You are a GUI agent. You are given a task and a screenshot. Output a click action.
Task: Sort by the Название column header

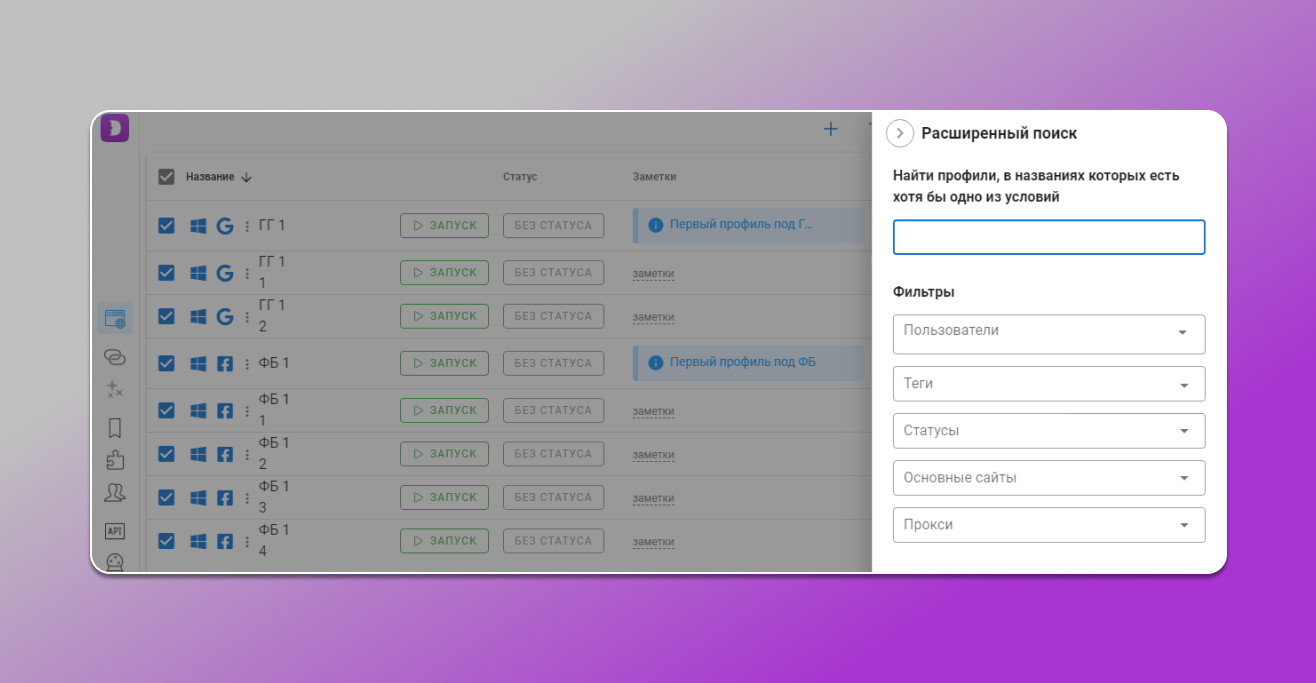(x=211, y=177)
